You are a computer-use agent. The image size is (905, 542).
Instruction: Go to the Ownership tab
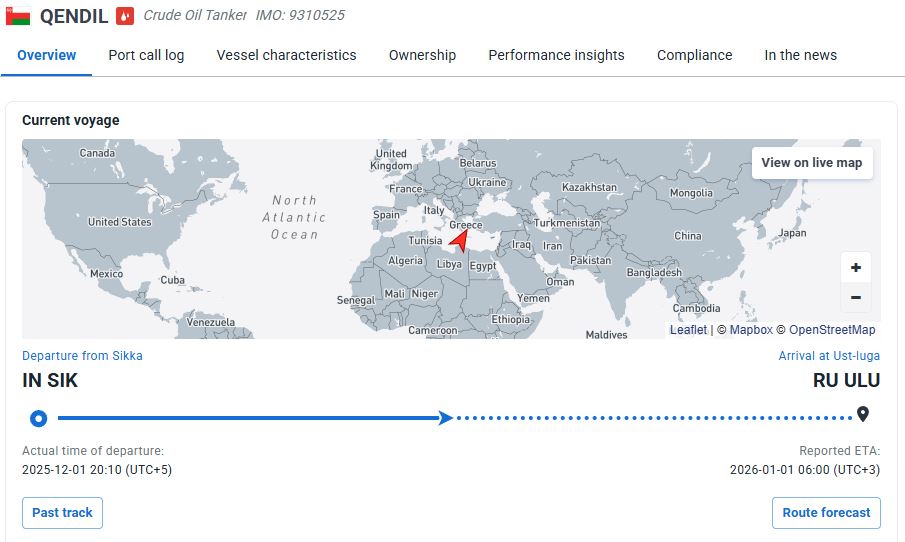coord(422,55)
